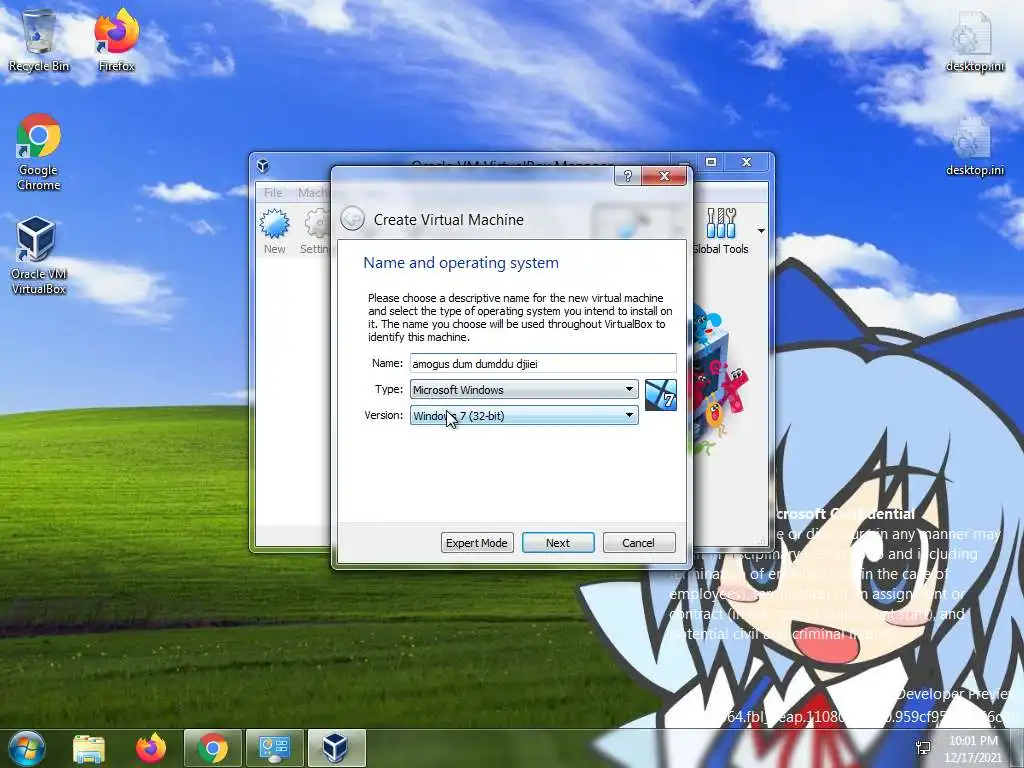This screenshot has height=768, width=1024.
Task: Launch the Firefox desktop shortcut
Action: (116, 40)
